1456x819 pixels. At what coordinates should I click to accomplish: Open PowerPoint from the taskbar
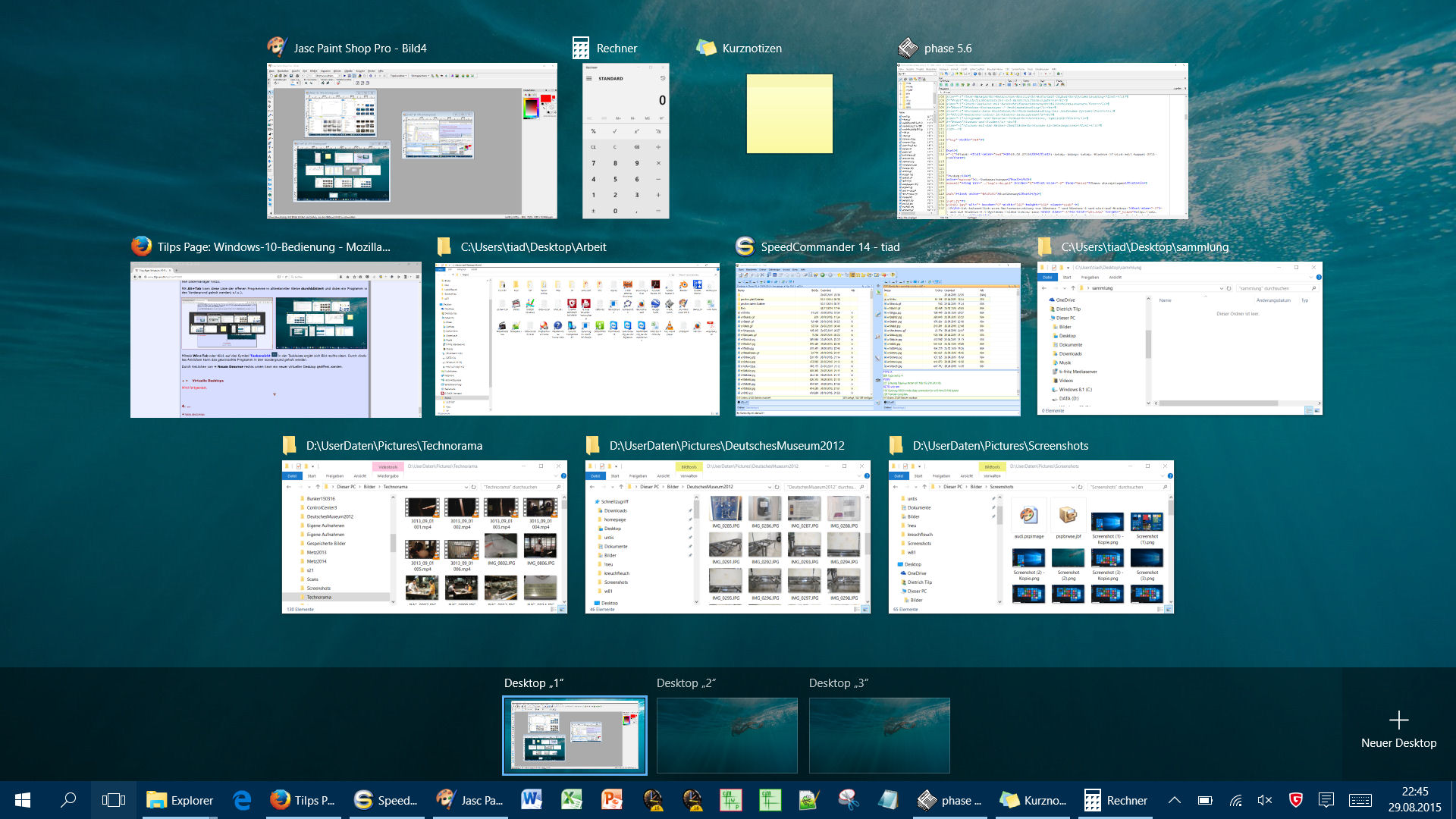[x=611, y=800]
